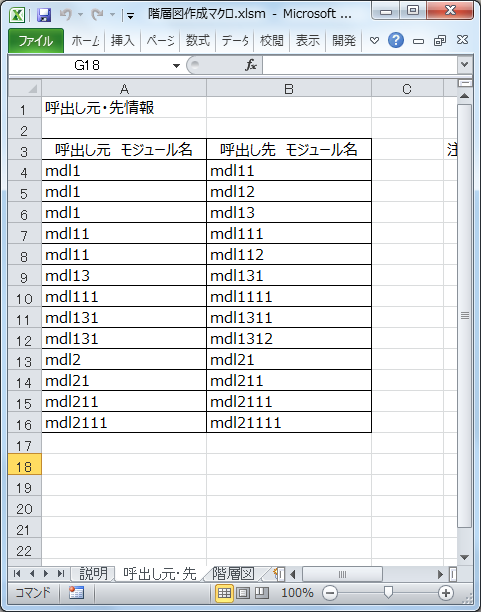Minimize the ribbon using heart-shaped arrow icon

pyautogui.click(x=374, y=41)
